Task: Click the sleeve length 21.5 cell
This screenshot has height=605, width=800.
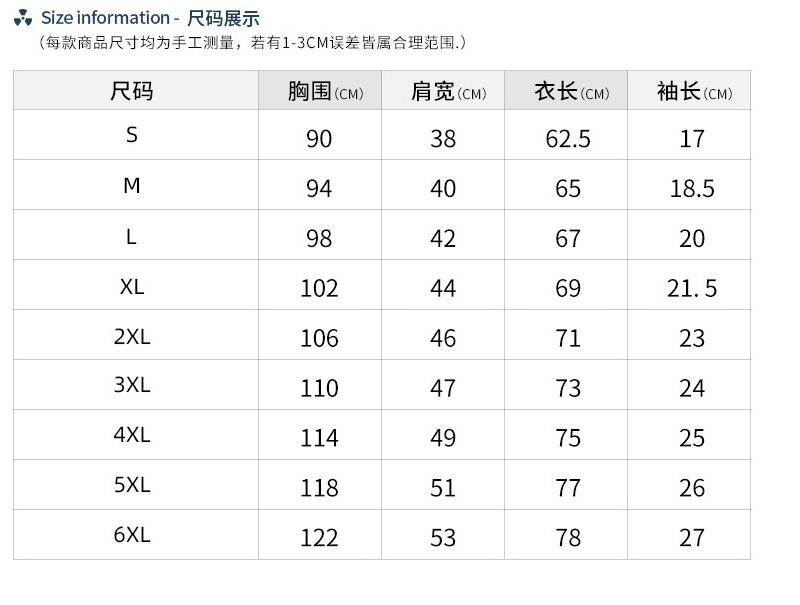Action: tap(689, 285)
